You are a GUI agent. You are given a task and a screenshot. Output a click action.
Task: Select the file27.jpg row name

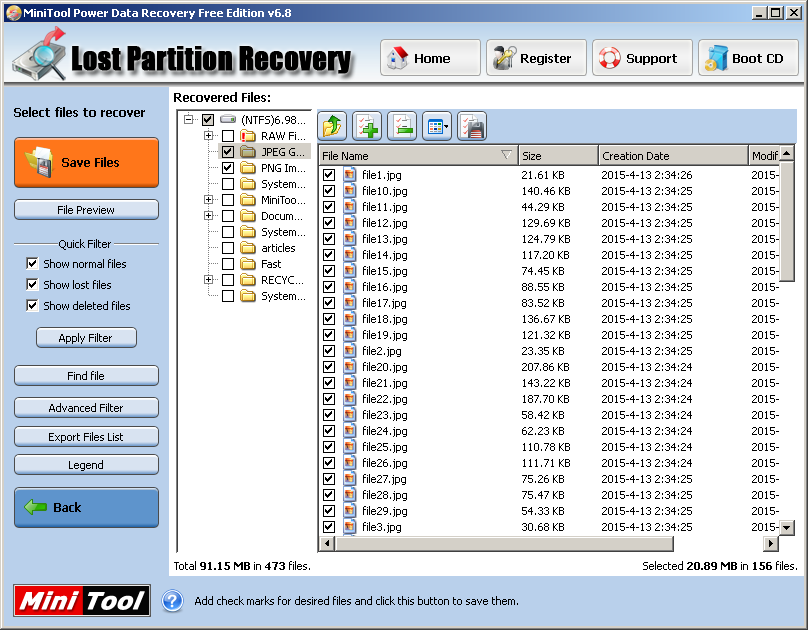tap(384, 479)
